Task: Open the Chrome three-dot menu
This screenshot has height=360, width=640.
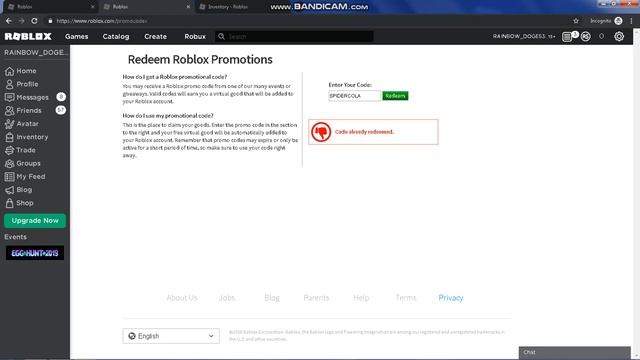Action: coord(631,21)
